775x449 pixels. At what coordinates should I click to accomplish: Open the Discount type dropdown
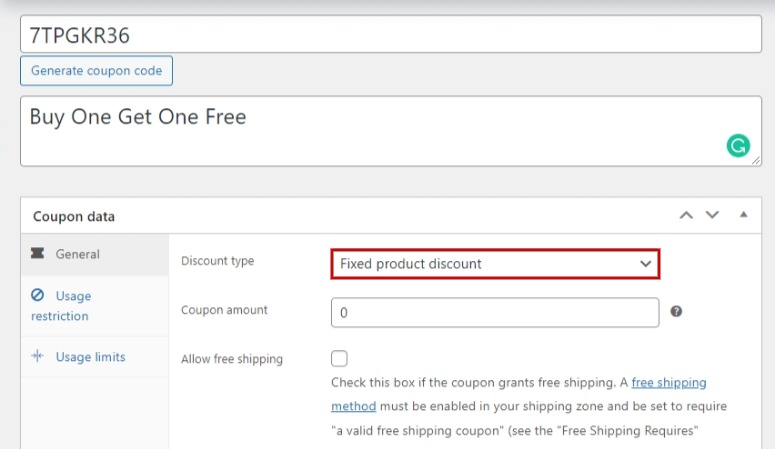click(x=495, y=264)
